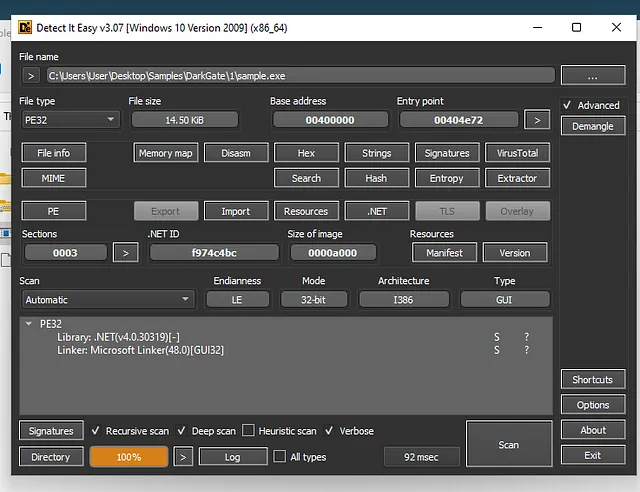The image size is (640, 492).
Task: Open the Resources button next to Import
Action: coord(306,211)
